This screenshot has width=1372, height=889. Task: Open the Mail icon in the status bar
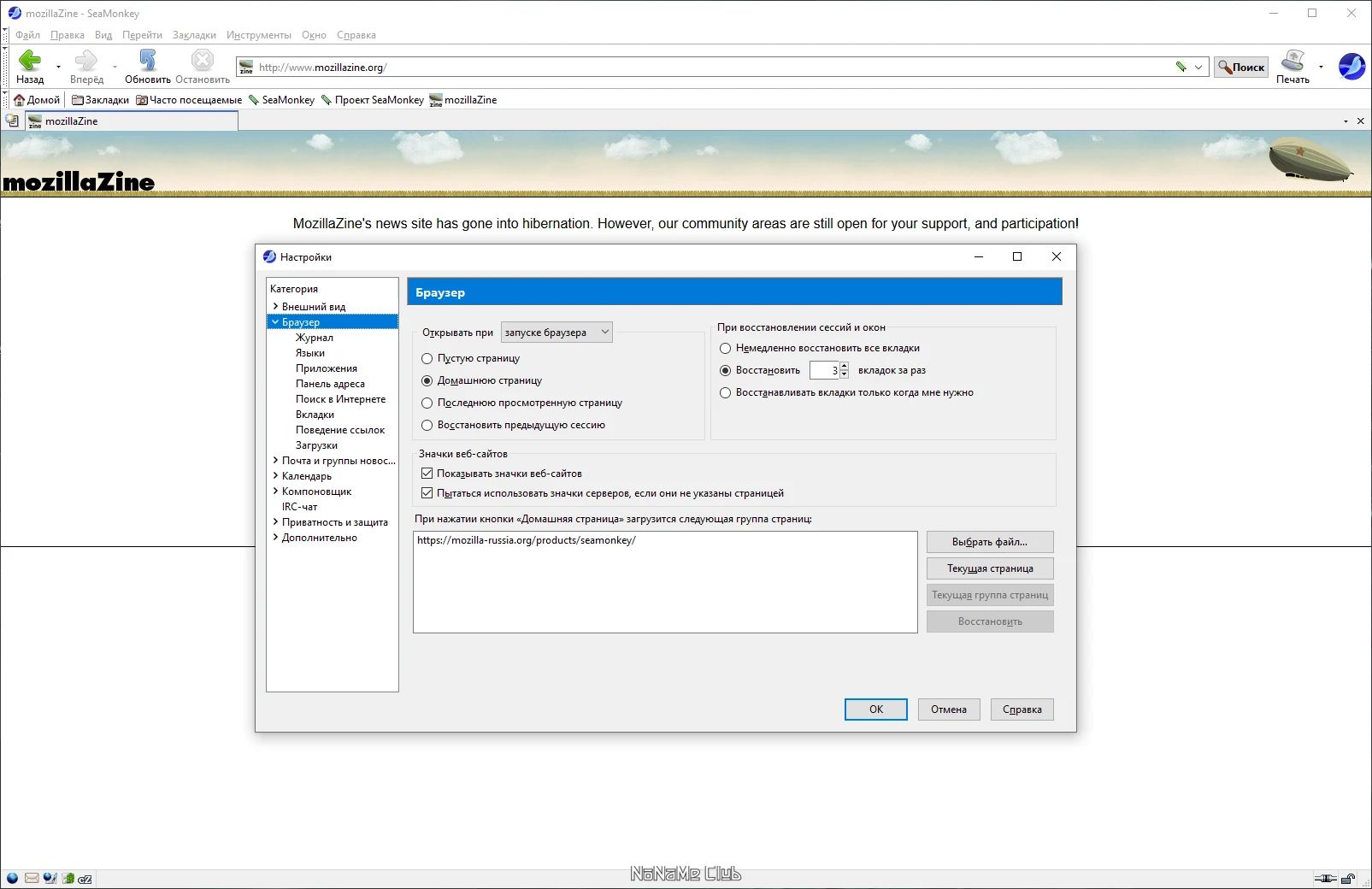pyautogui.click(x=32, y=878)
